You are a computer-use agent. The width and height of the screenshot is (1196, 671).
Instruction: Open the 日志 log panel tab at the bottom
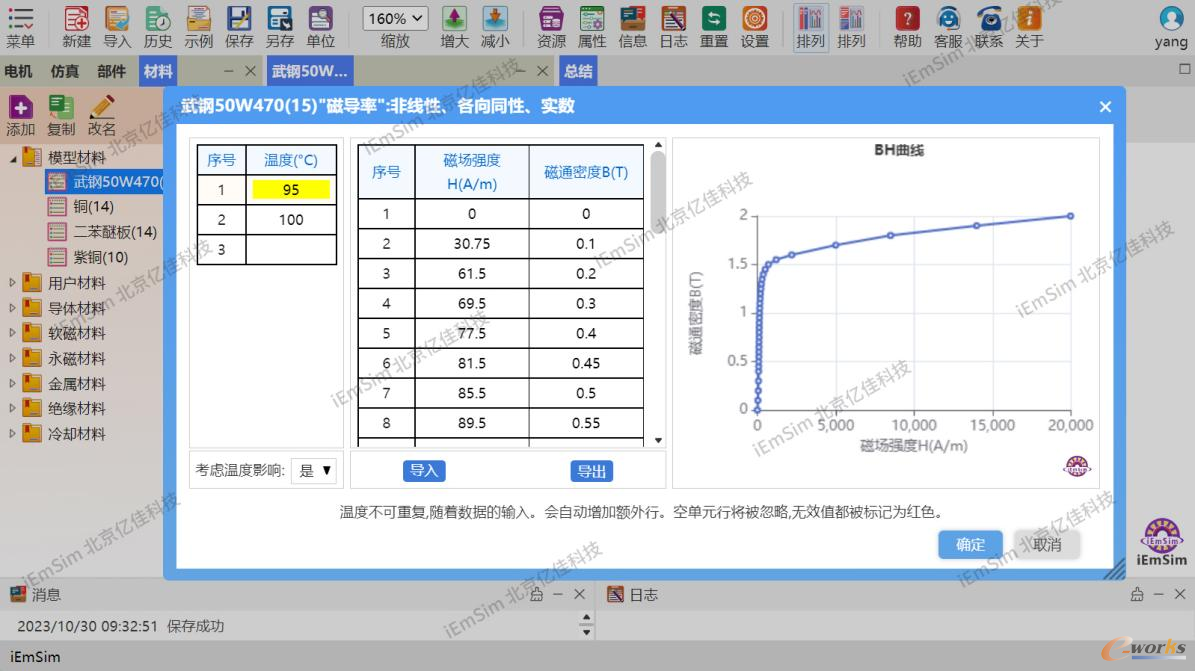(x=632, y=595)
